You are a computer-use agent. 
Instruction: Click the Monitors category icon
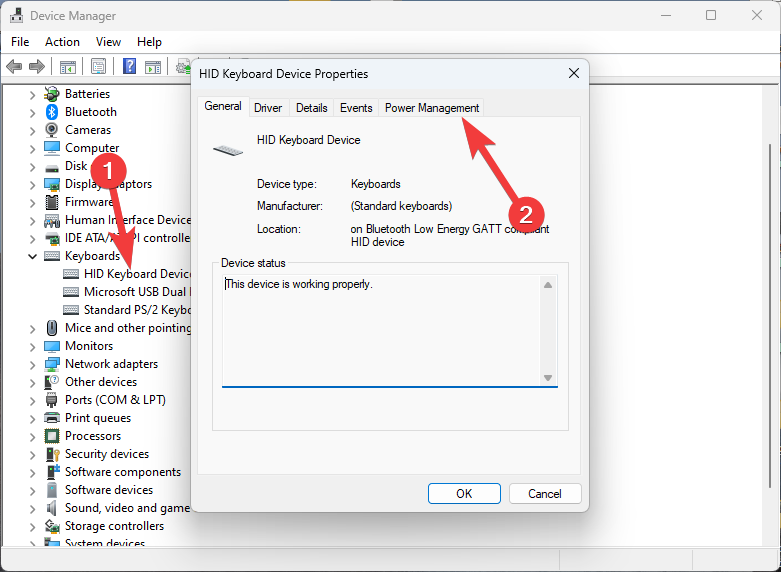(x=52, y=346)
